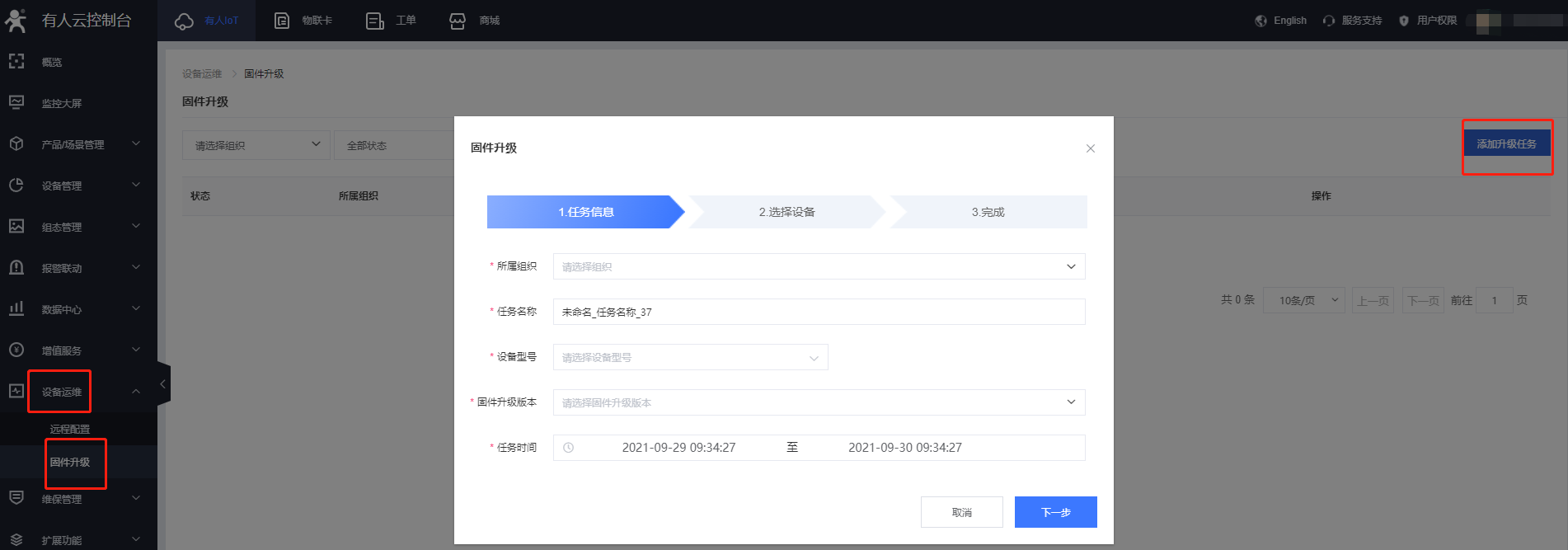Open the 请选择组织 filter dropdown
This screenshot has width=1568, height=550.
point(256,145)
